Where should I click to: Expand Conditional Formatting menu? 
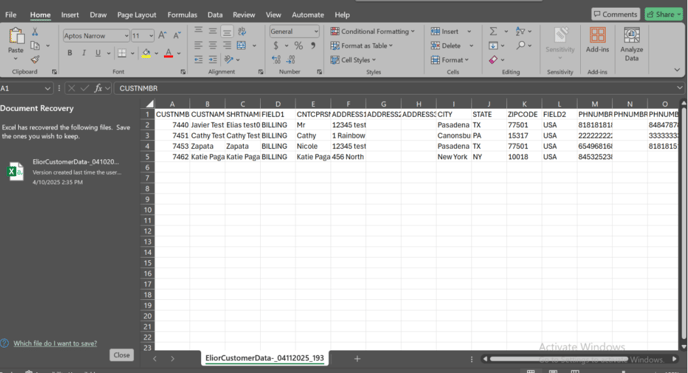(x=372, y=31)
